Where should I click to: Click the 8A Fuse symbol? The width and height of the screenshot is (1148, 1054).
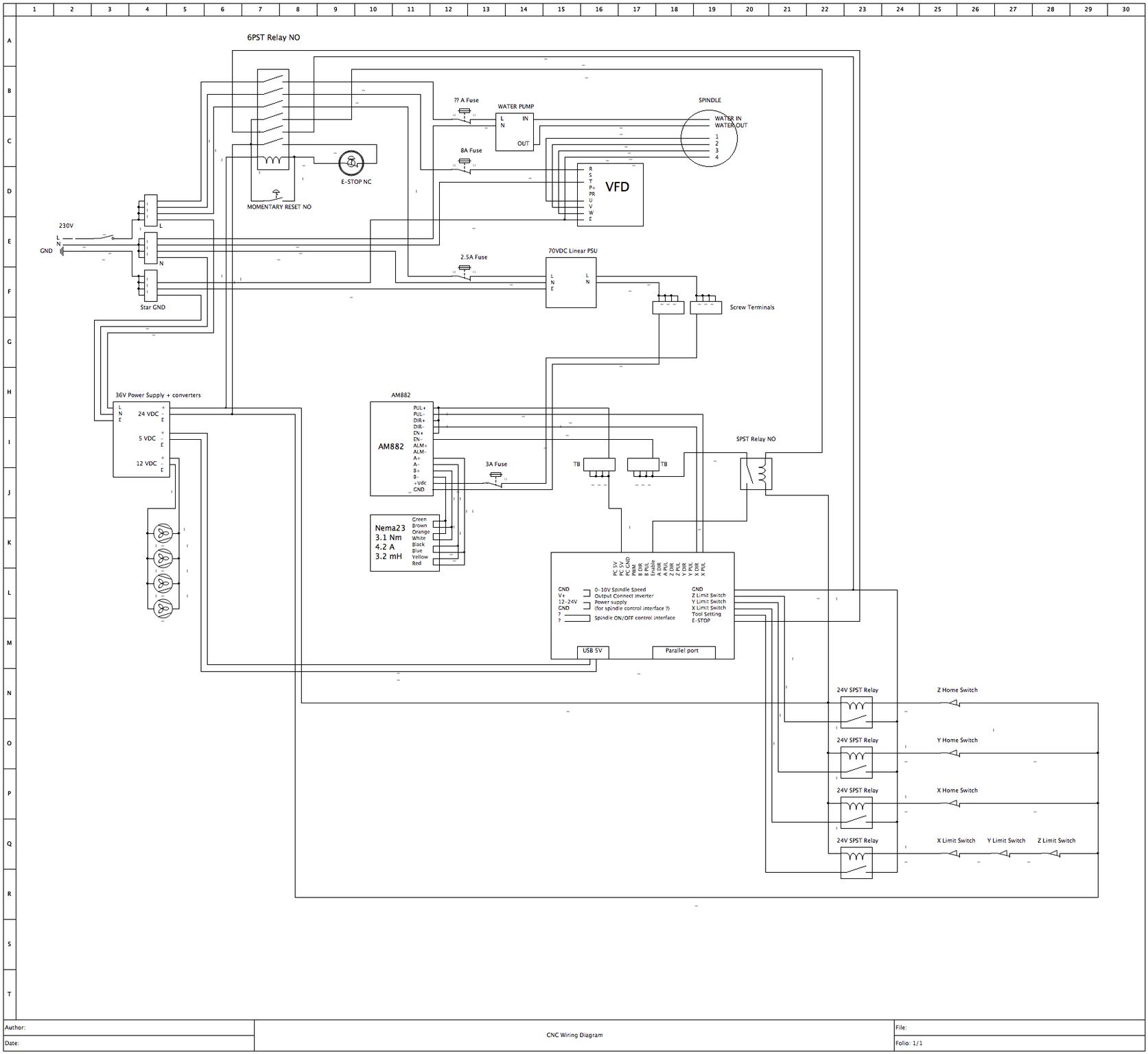coord(465,165)
